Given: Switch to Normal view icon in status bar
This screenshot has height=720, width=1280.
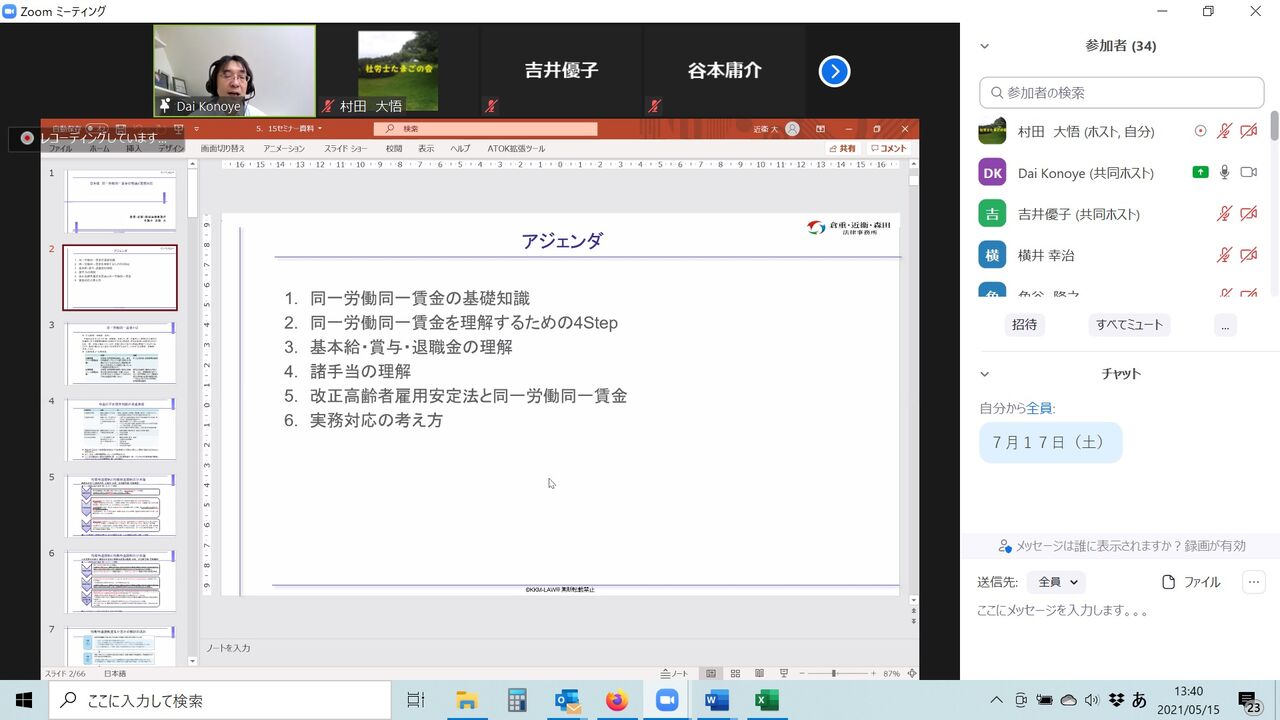Looking at the screenshot, I should click(x=711, y=674).
